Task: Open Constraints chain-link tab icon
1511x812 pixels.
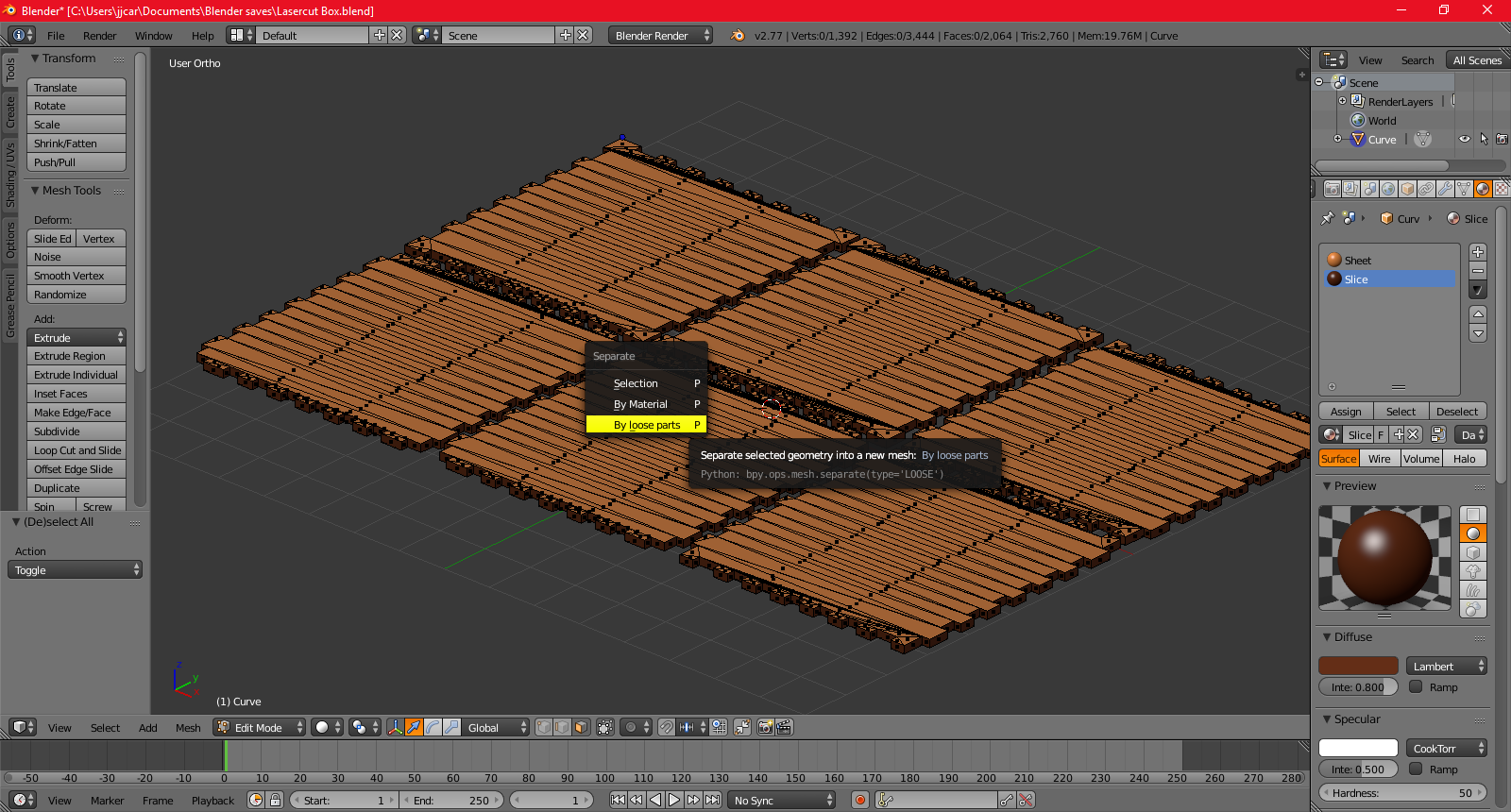Action: pos(1426,189)
